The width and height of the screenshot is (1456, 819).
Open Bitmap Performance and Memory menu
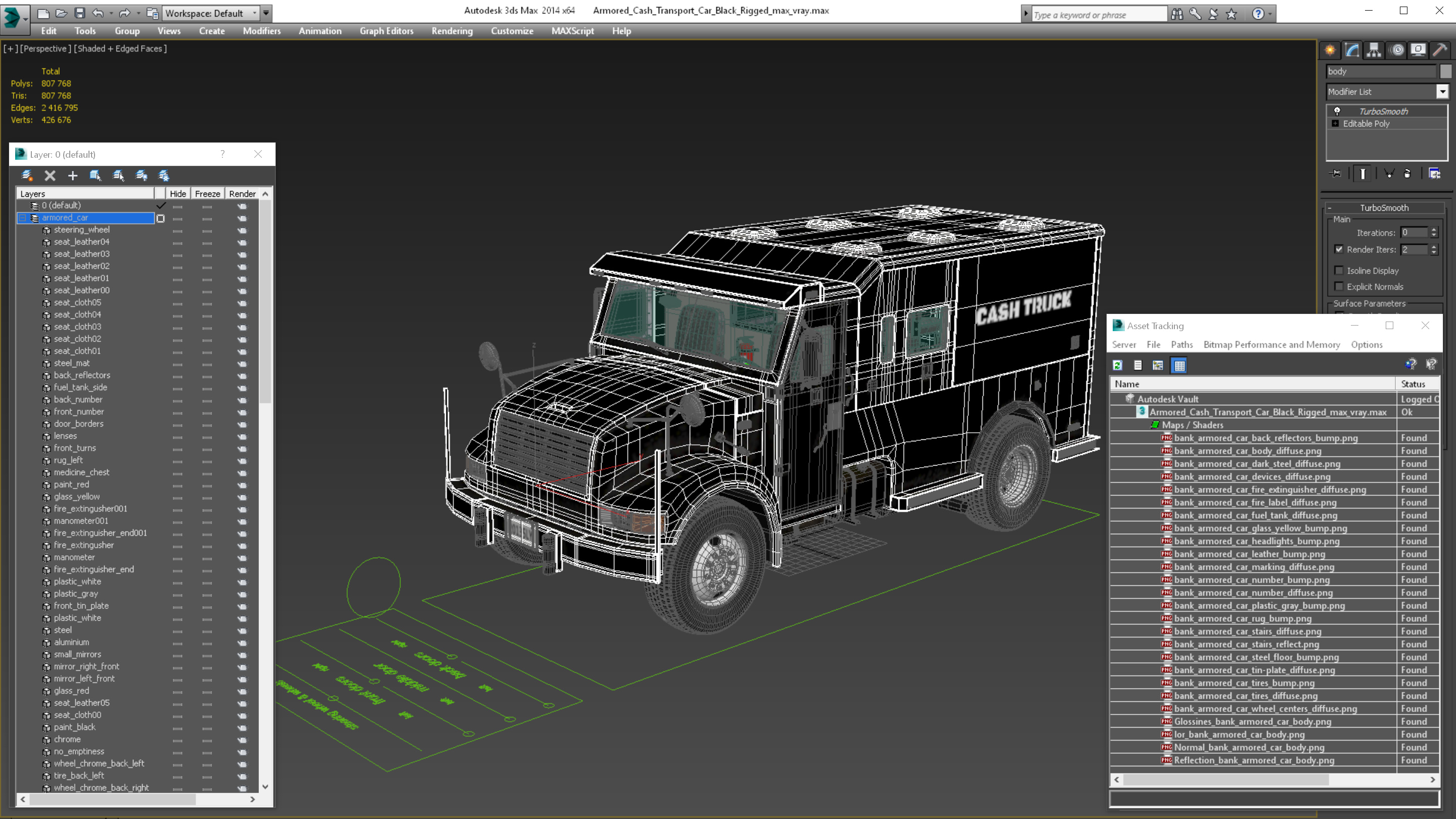1272,345
